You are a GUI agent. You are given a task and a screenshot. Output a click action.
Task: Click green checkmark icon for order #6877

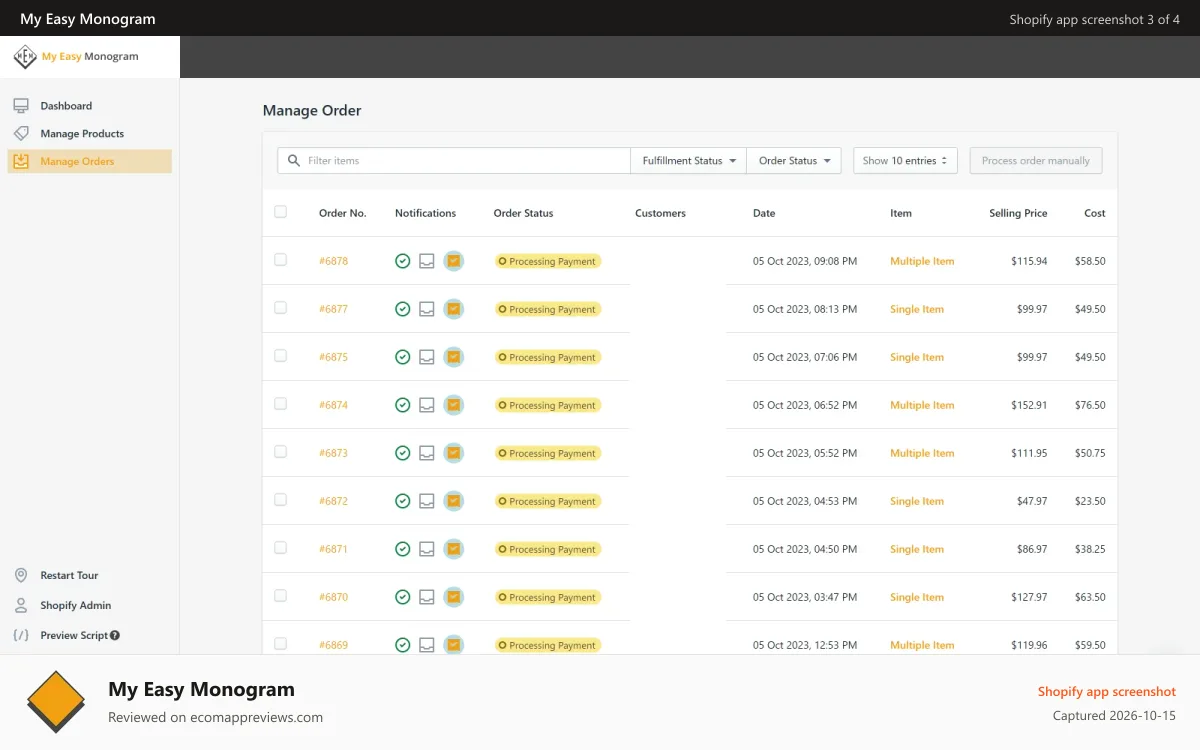[x=403, y=309]
